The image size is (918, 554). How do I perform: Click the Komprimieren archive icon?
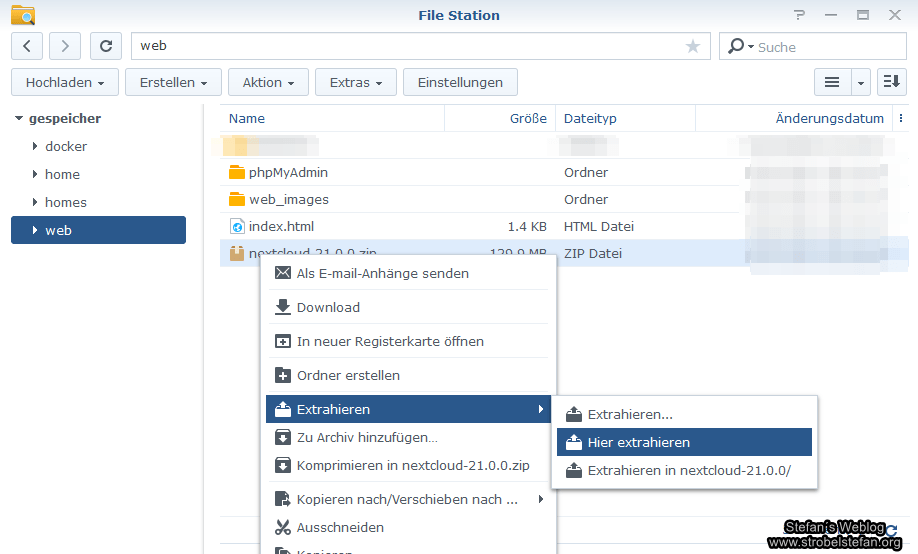[283, 465]
